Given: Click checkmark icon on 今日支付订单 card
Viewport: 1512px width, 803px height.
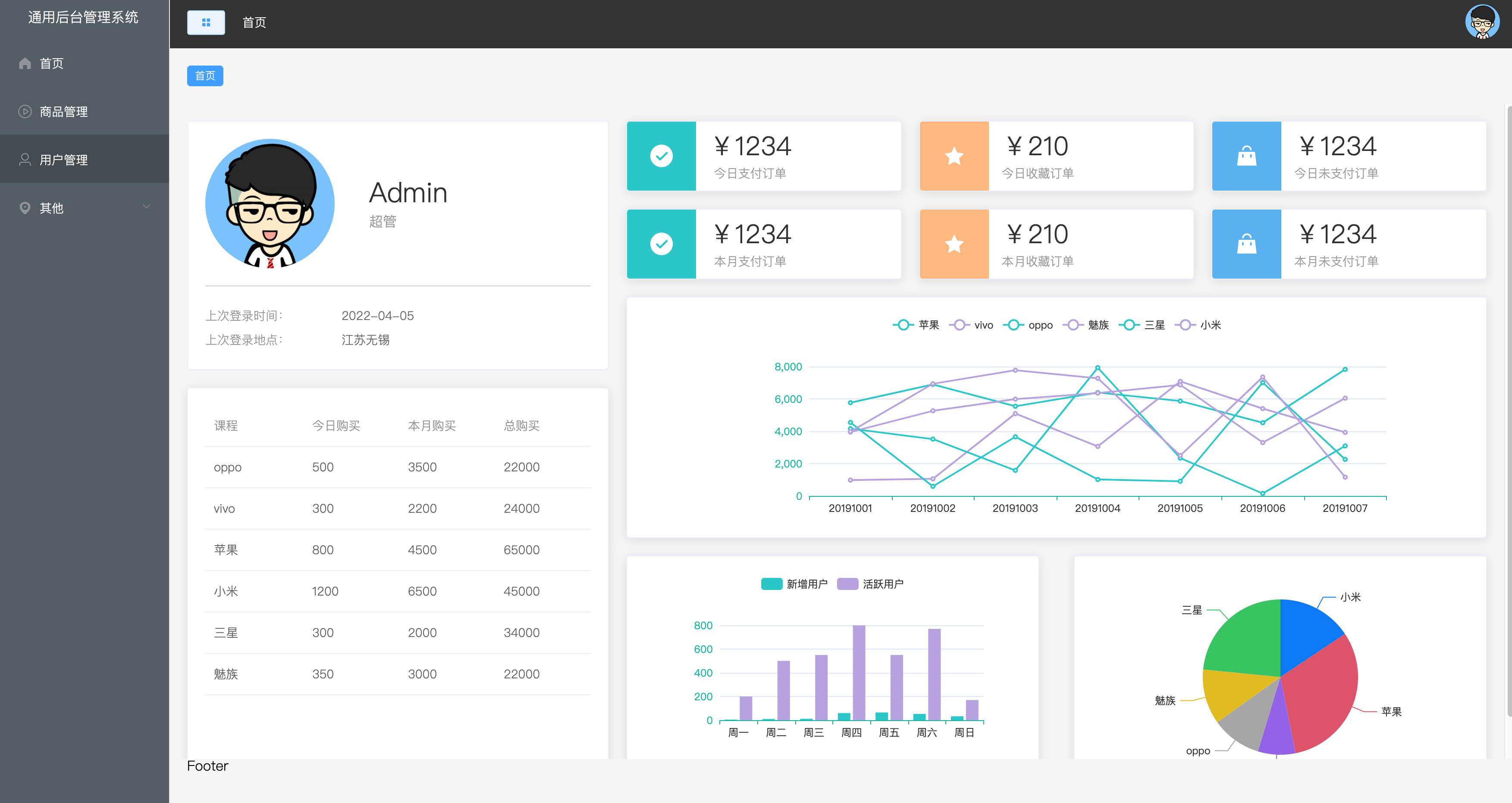Looking at the screenshot, I should coord(661,156).
